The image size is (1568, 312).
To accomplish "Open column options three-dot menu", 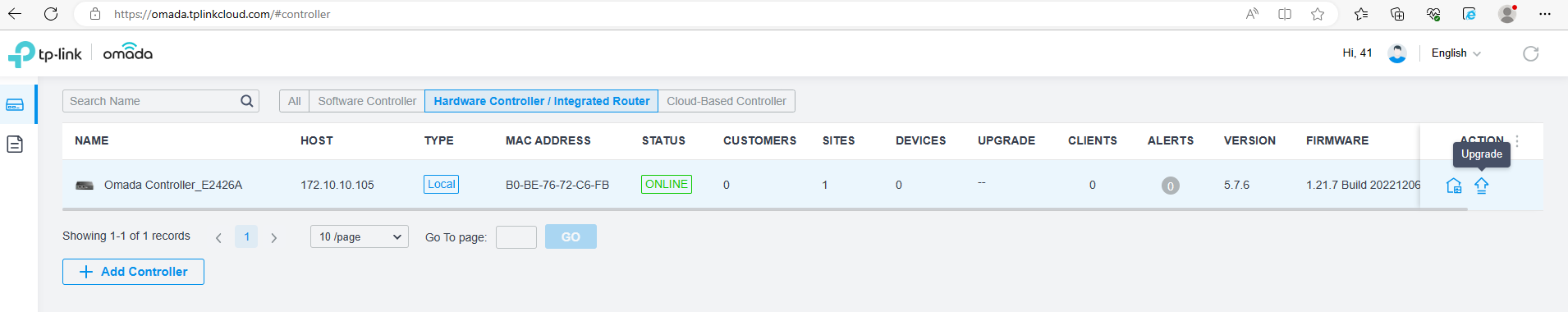I will (x=1517, y=141).
